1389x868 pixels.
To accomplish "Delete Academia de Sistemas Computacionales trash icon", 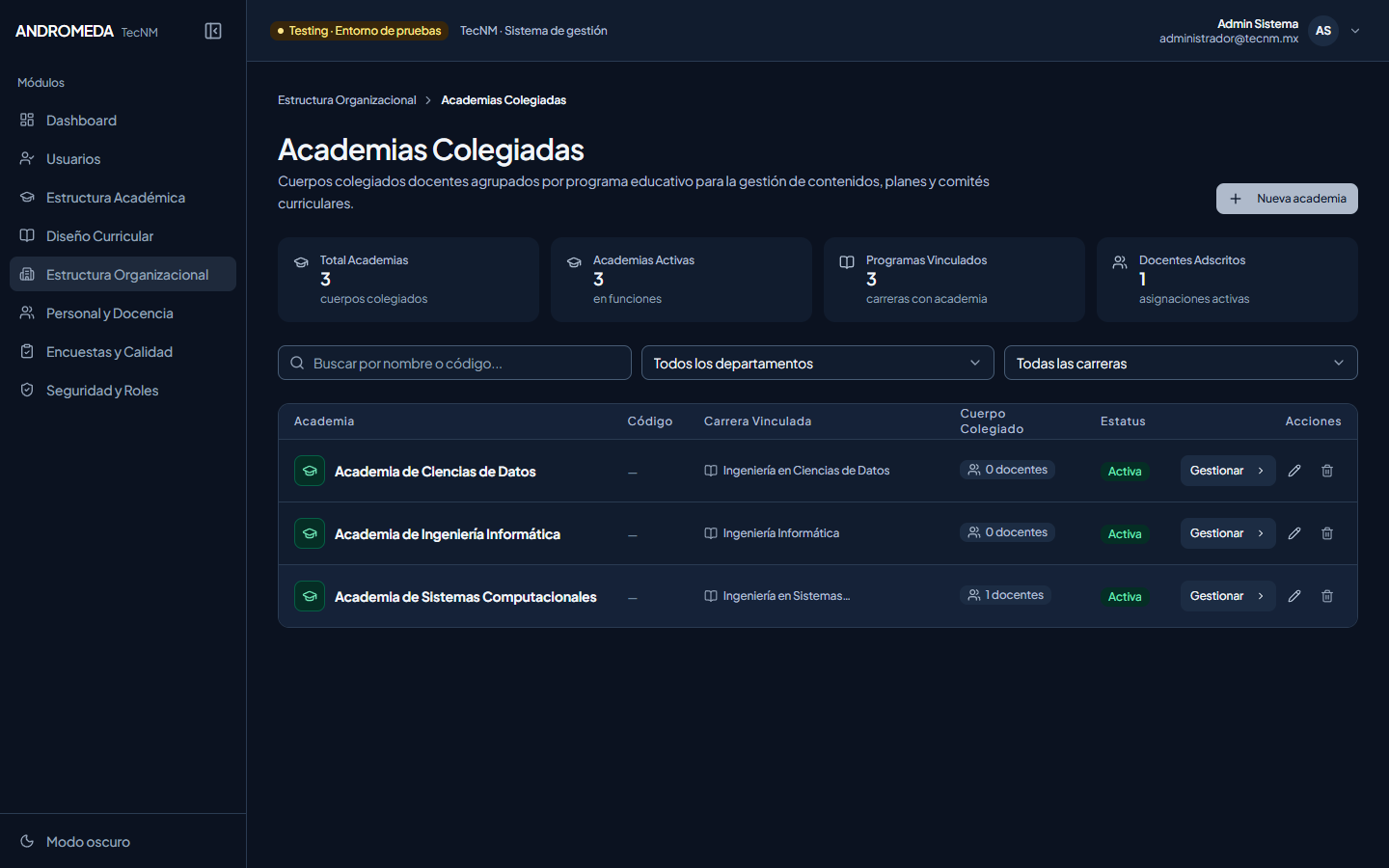I will tap(1327, 596).
